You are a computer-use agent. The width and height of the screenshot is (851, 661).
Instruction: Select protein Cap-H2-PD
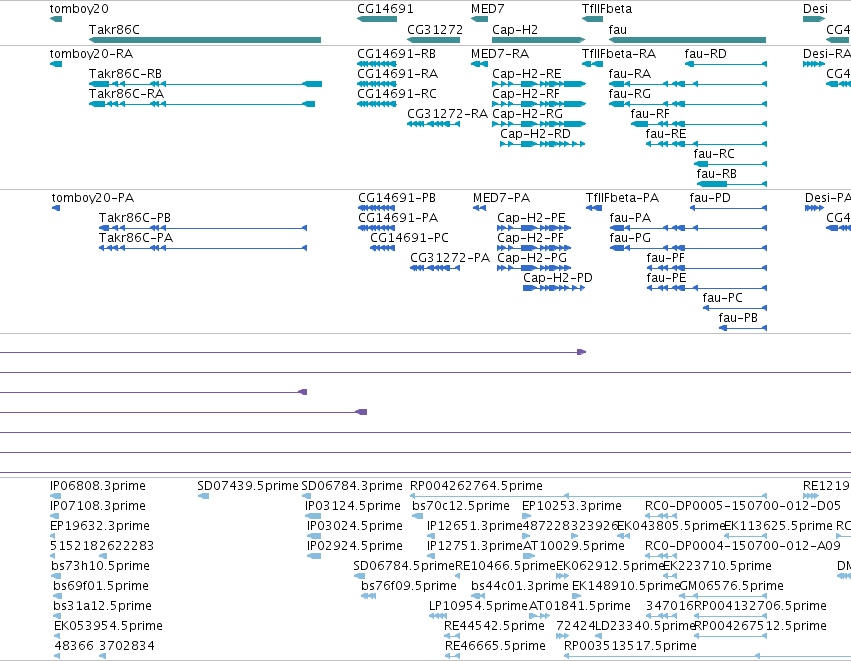tap(554, 288)
